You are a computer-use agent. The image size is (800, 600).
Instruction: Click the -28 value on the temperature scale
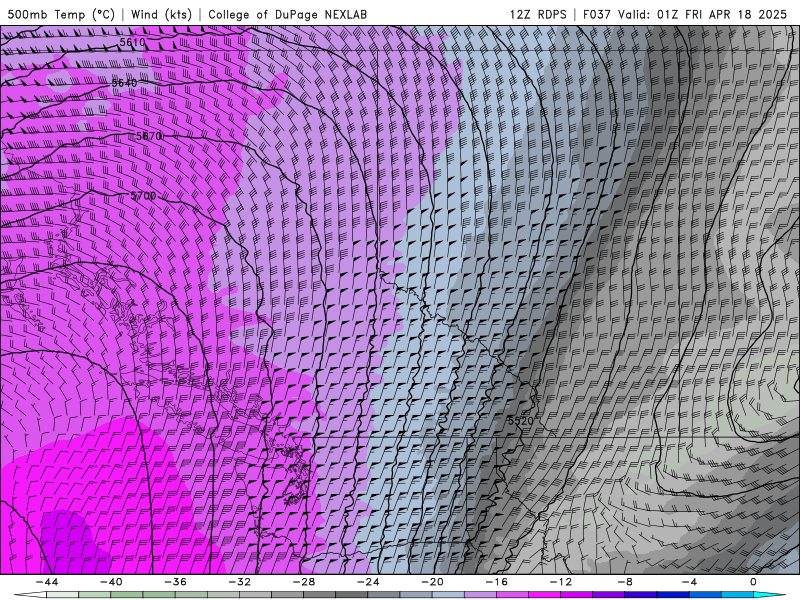coord(304,582)
